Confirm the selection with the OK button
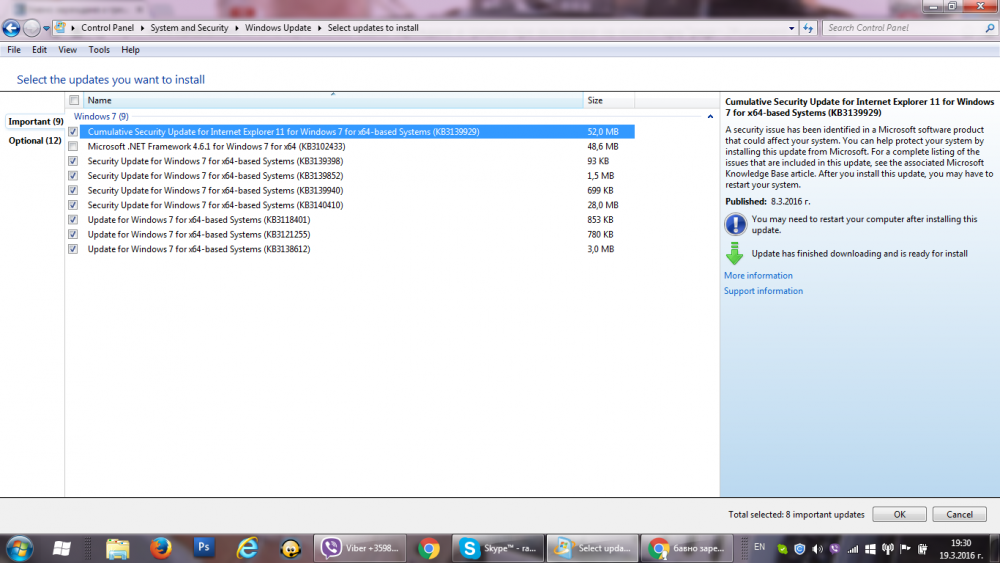Image resolution: width=1000 pixels, height=563 pixels. [899, 514]
